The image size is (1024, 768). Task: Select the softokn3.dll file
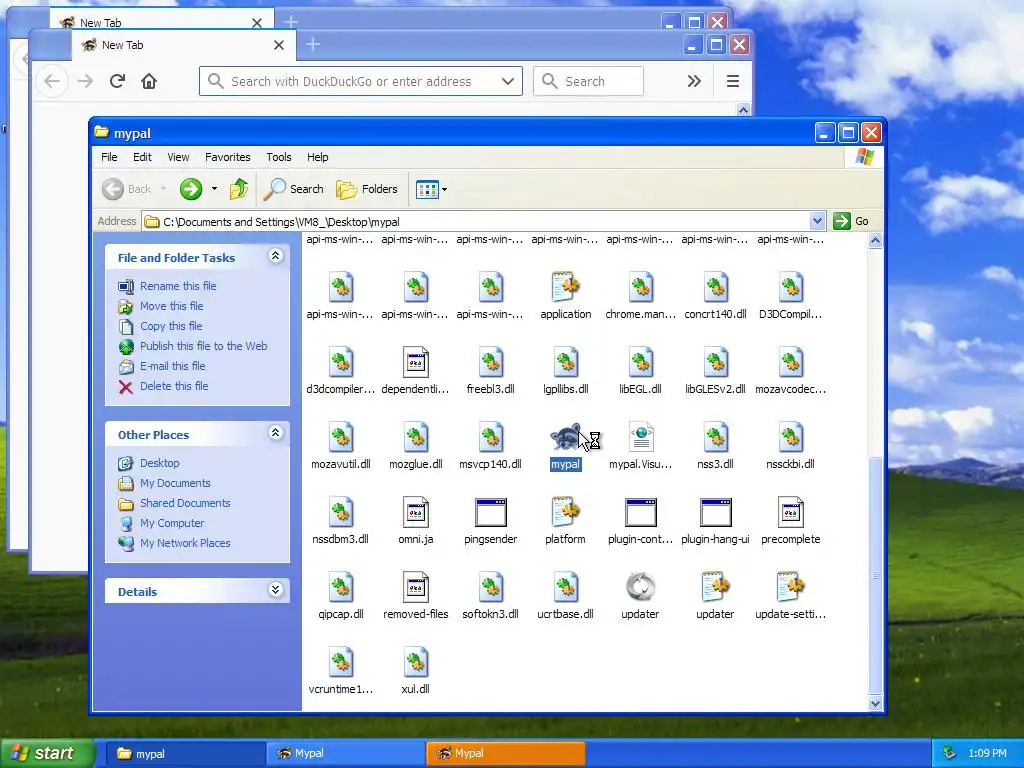(490, 596)
